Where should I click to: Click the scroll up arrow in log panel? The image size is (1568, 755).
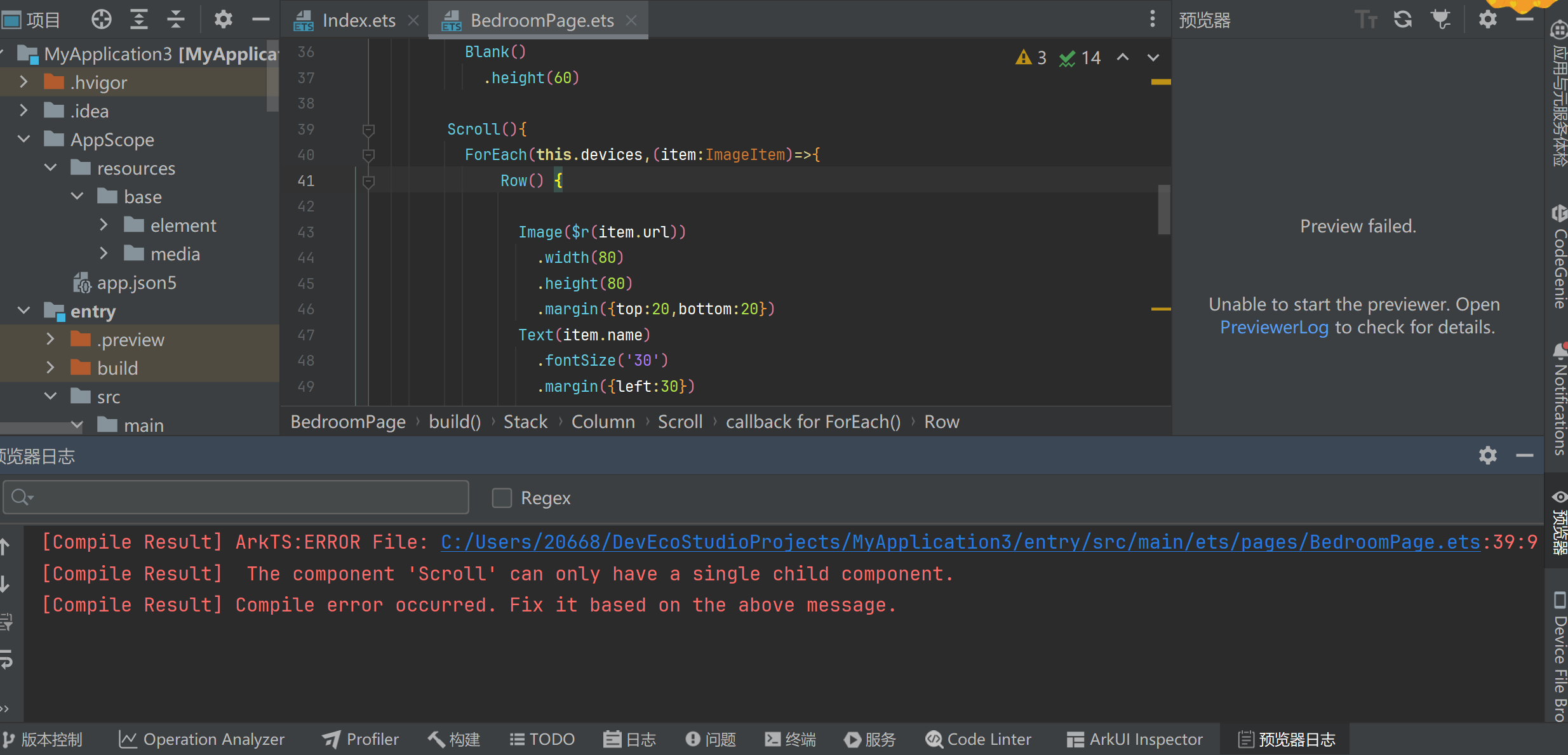click(x=4, y=547)
